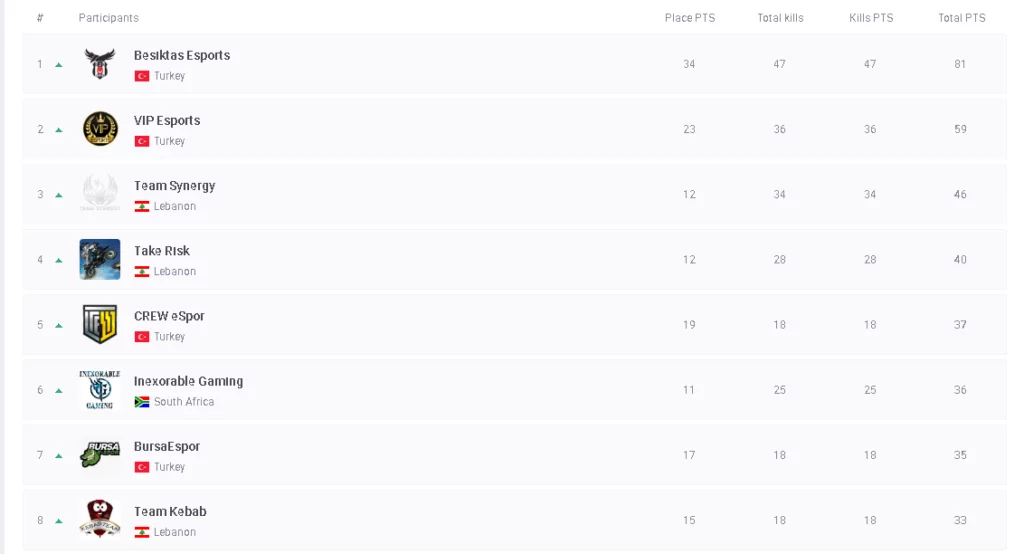Click the Kills PTS column header
1024x554 pixels.
871,18
